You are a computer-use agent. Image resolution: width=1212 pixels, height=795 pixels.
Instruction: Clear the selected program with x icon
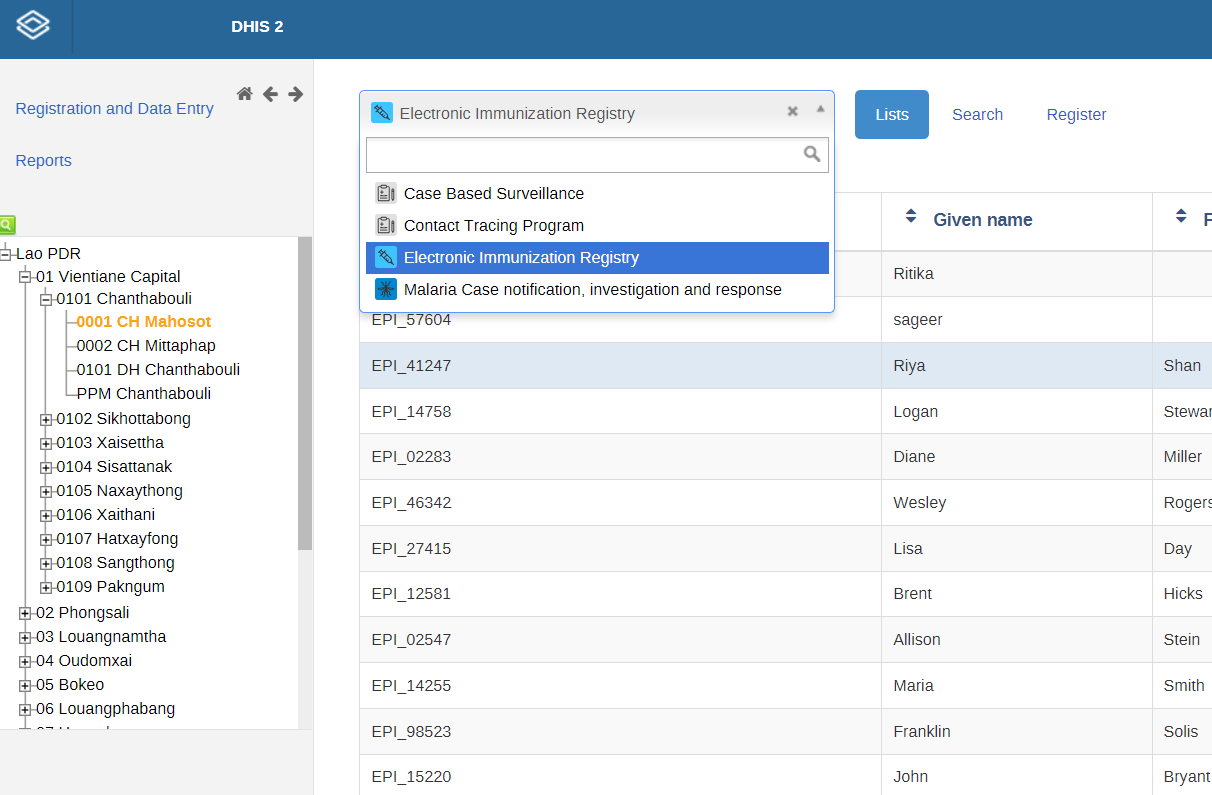[x=793, y=111]
